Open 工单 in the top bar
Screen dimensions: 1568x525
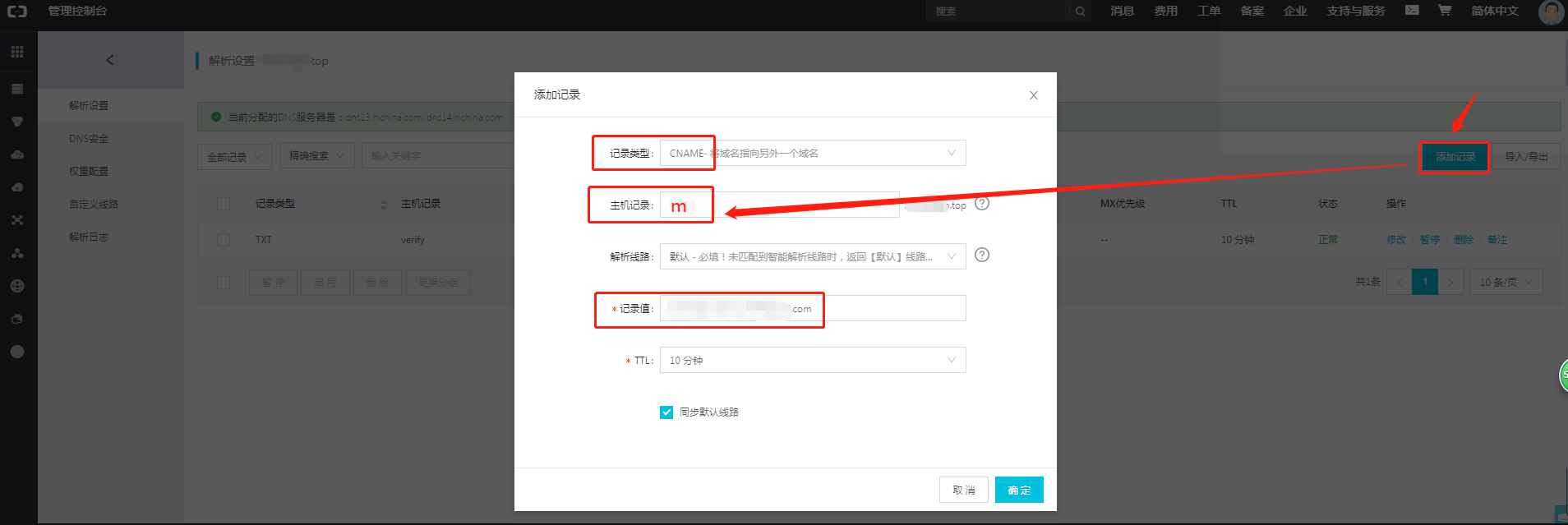click(1209, 11)
